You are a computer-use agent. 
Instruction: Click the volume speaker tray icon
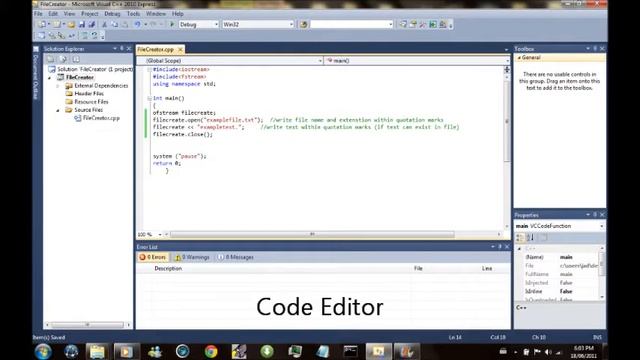click(x=548, y=352)
